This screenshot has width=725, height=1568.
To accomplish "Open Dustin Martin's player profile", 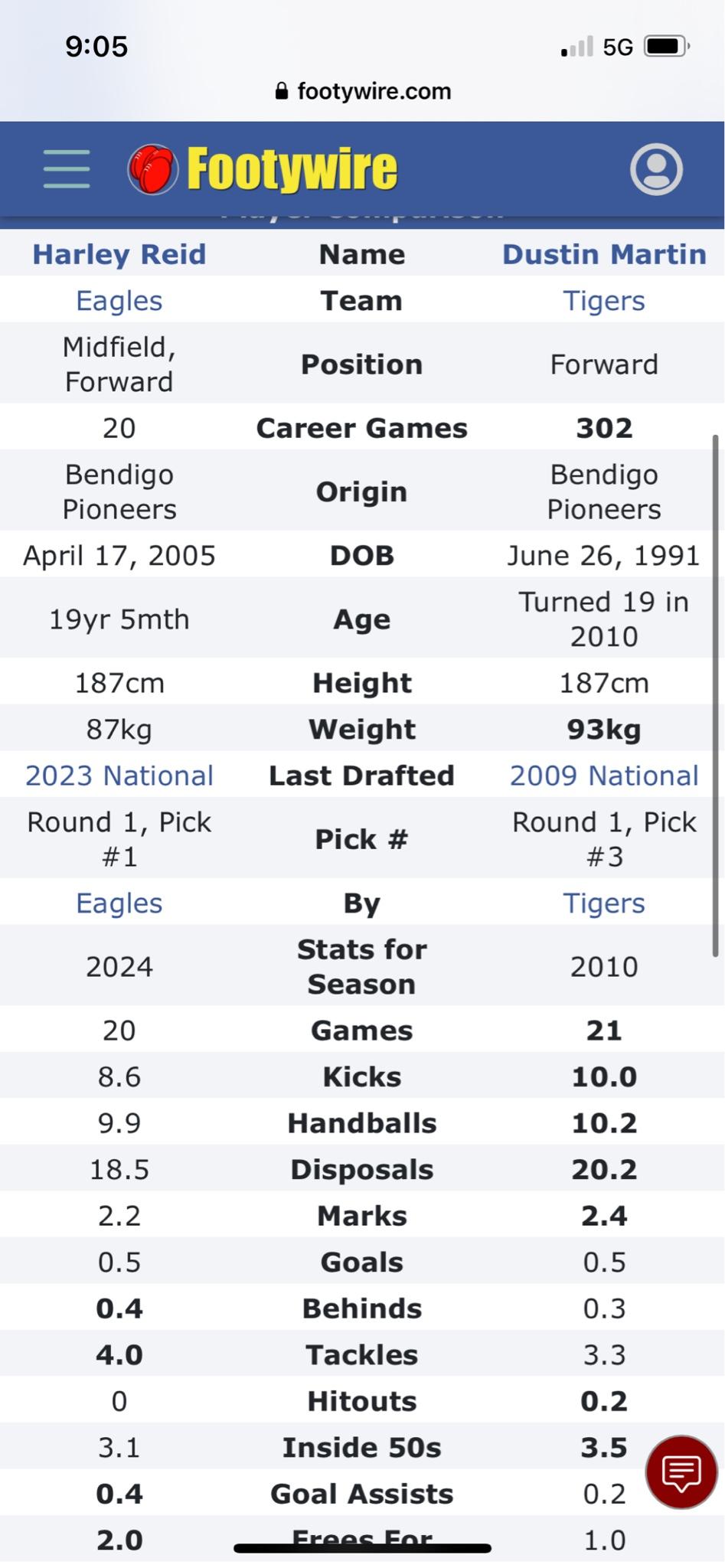I will pos(604,254).
